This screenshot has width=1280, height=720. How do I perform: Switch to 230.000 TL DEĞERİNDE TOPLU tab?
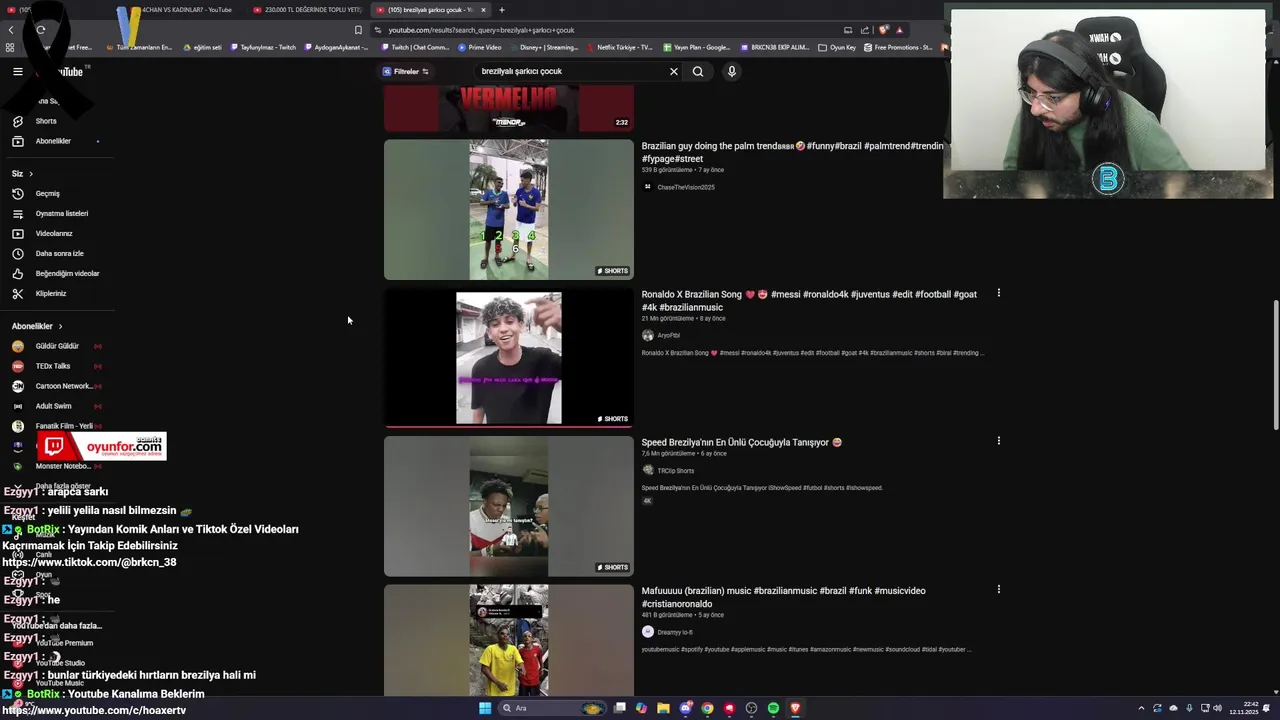point(306,10)
